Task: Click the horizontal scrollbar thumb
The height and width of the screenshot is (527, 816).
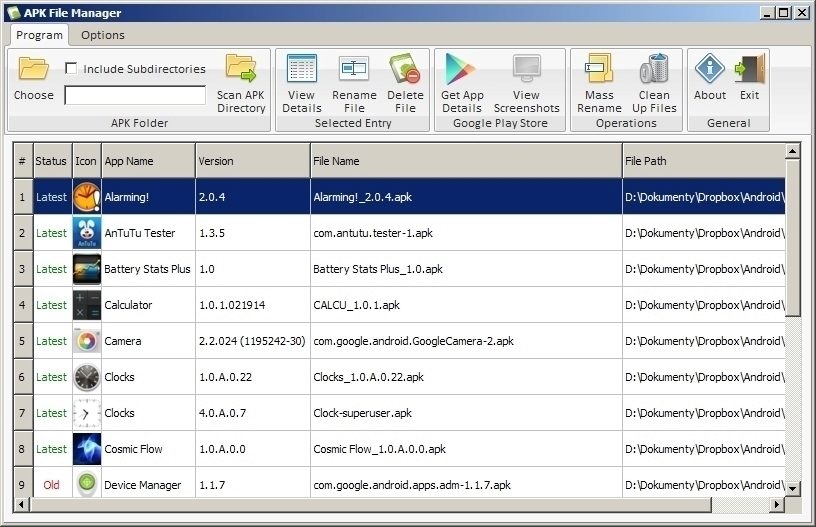Action: click(371, 504)
